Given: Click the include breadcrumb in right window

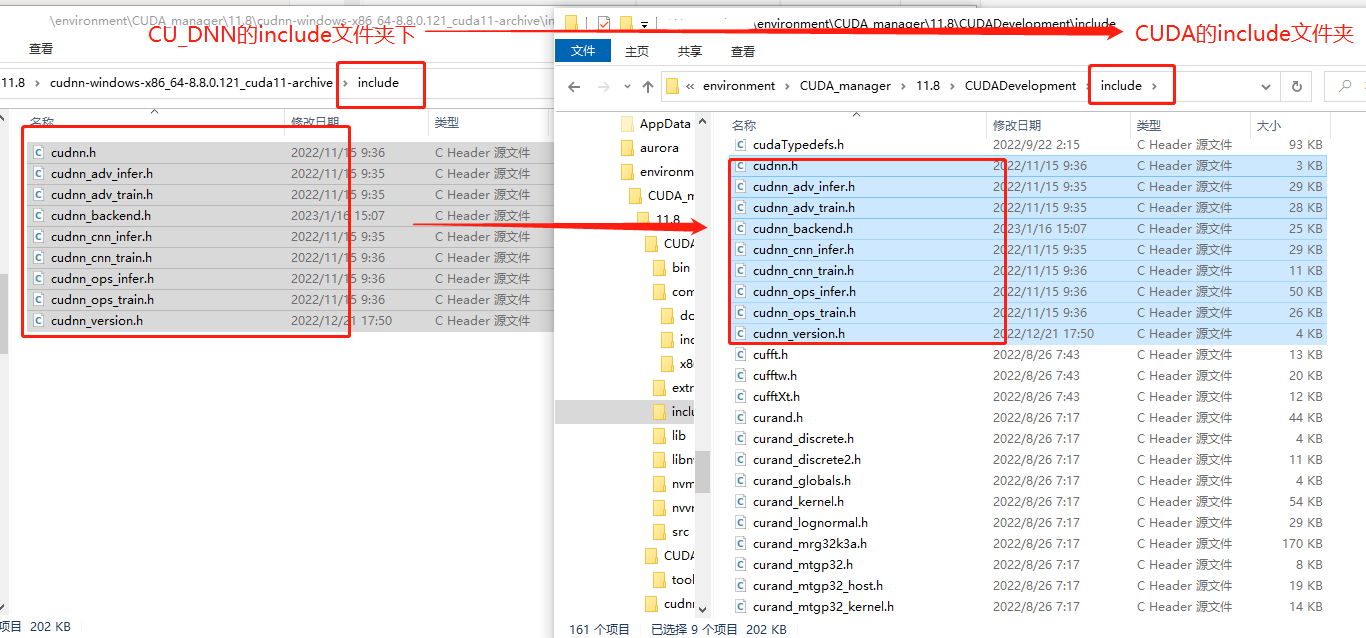Looking at the screenshot, I should [x=1121, y=86].
